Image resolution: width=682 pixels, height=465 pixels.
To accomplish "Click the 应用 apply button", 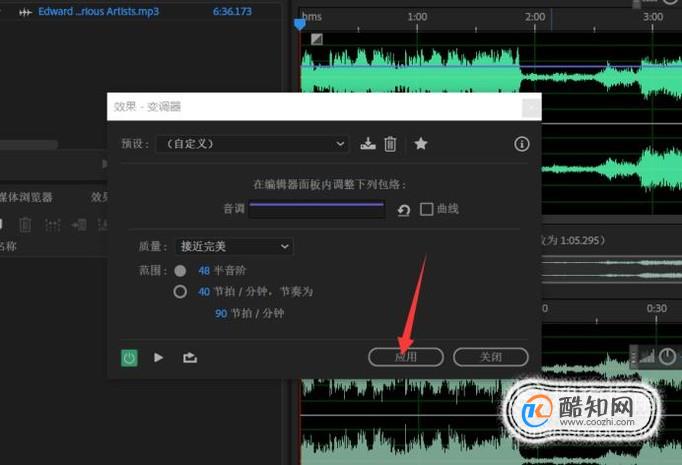I will [x=406, y=357].
